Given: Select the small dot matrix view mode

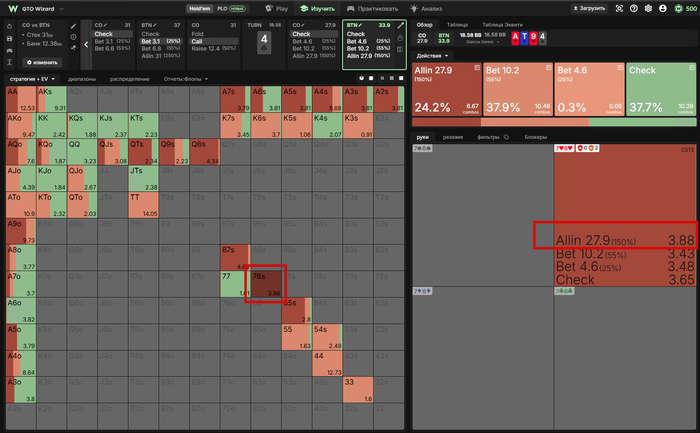Looking at the screenshot, I should (x=382, y=78).
